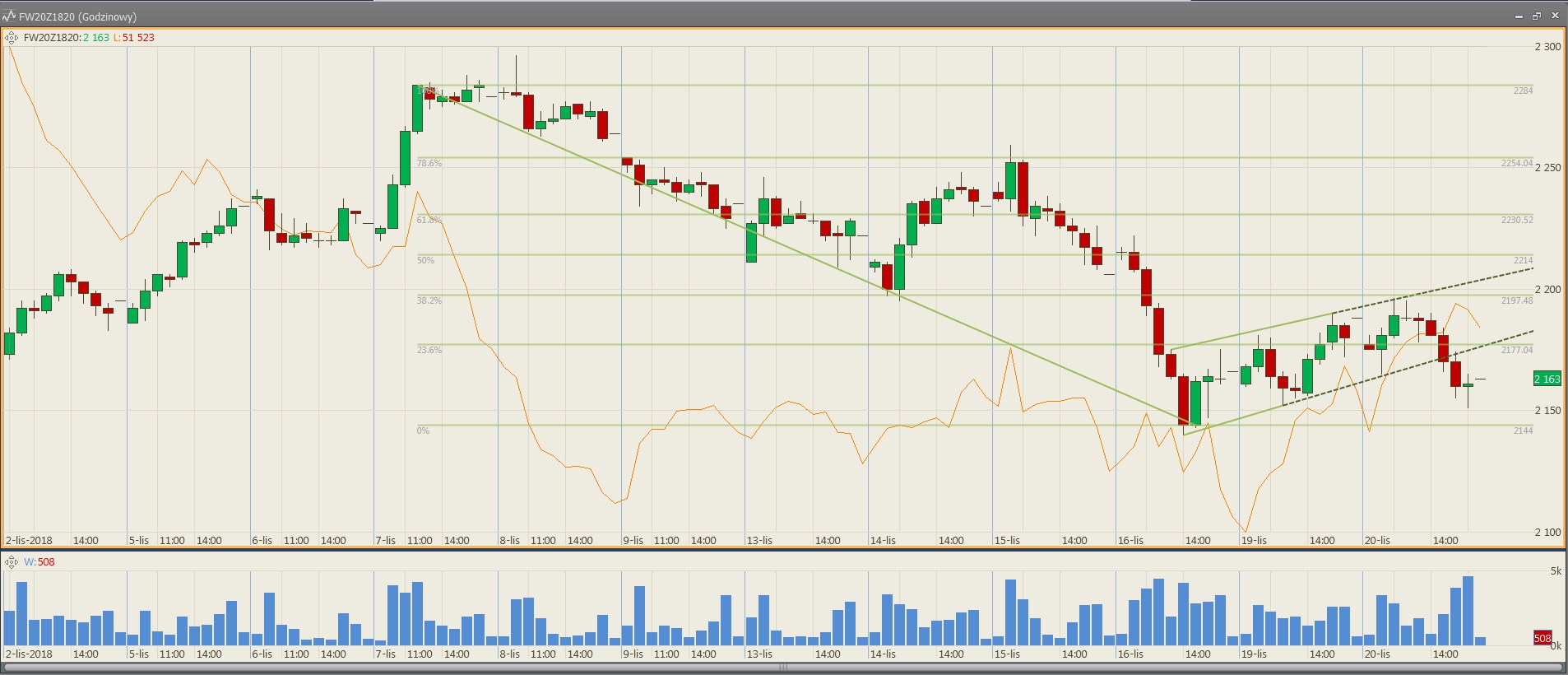This screenshot has height=675, width=1568.
Task: Click the 2284 Fibonacci price value on right
Action: (x=1523, y=91)
